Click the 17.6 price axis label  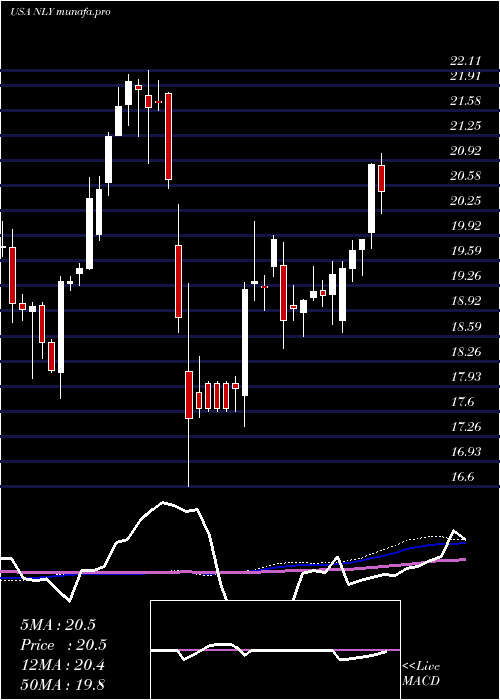tap(462, 402)
